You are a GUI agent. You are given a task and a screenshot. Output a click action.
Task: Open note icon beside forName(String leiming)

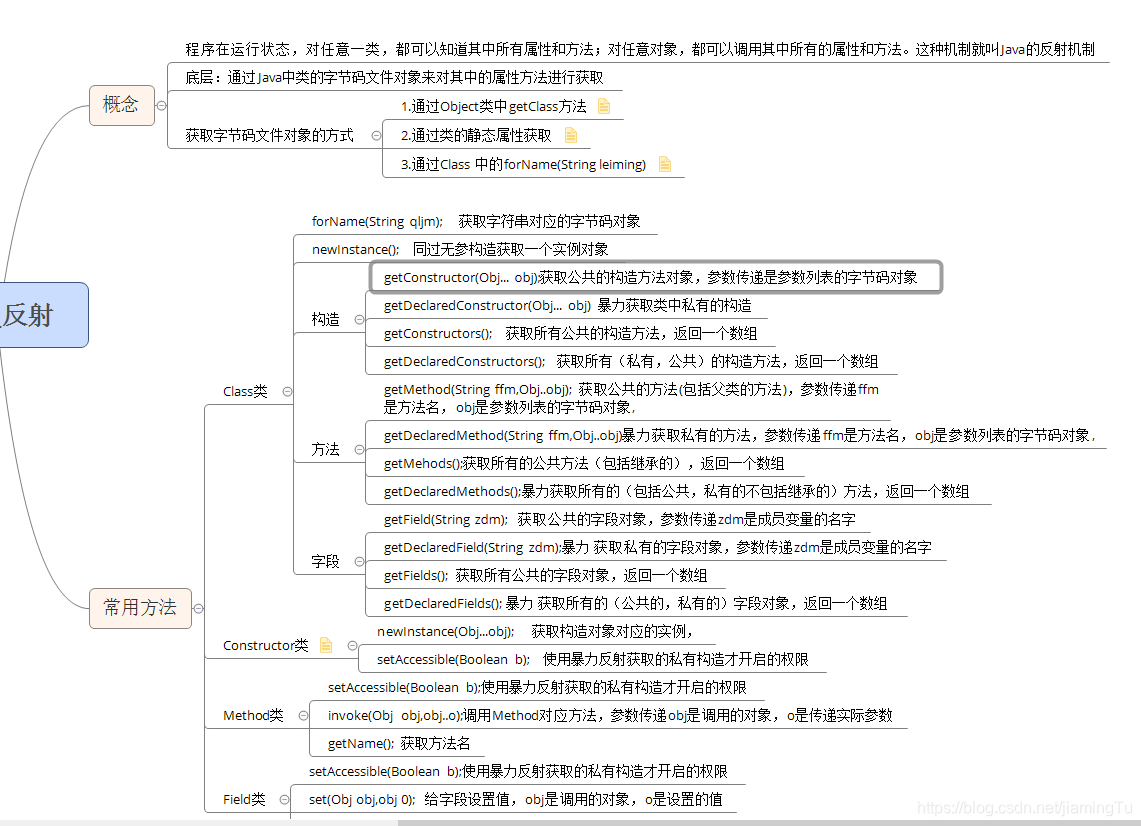664,164
